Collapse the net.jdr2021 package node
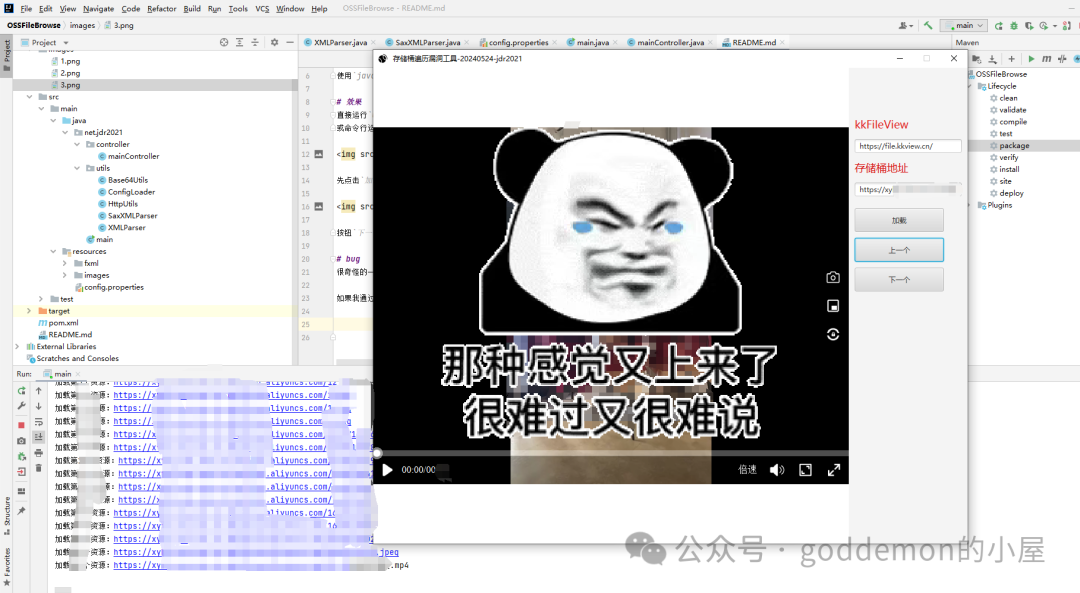 (x=65, y=132)
